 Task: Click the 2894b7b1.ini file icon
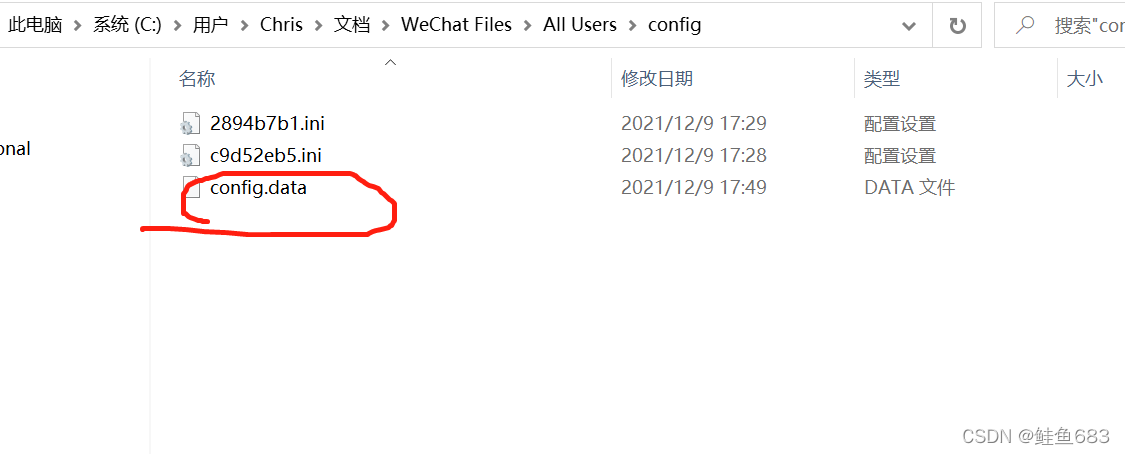[x=189, y=124]
